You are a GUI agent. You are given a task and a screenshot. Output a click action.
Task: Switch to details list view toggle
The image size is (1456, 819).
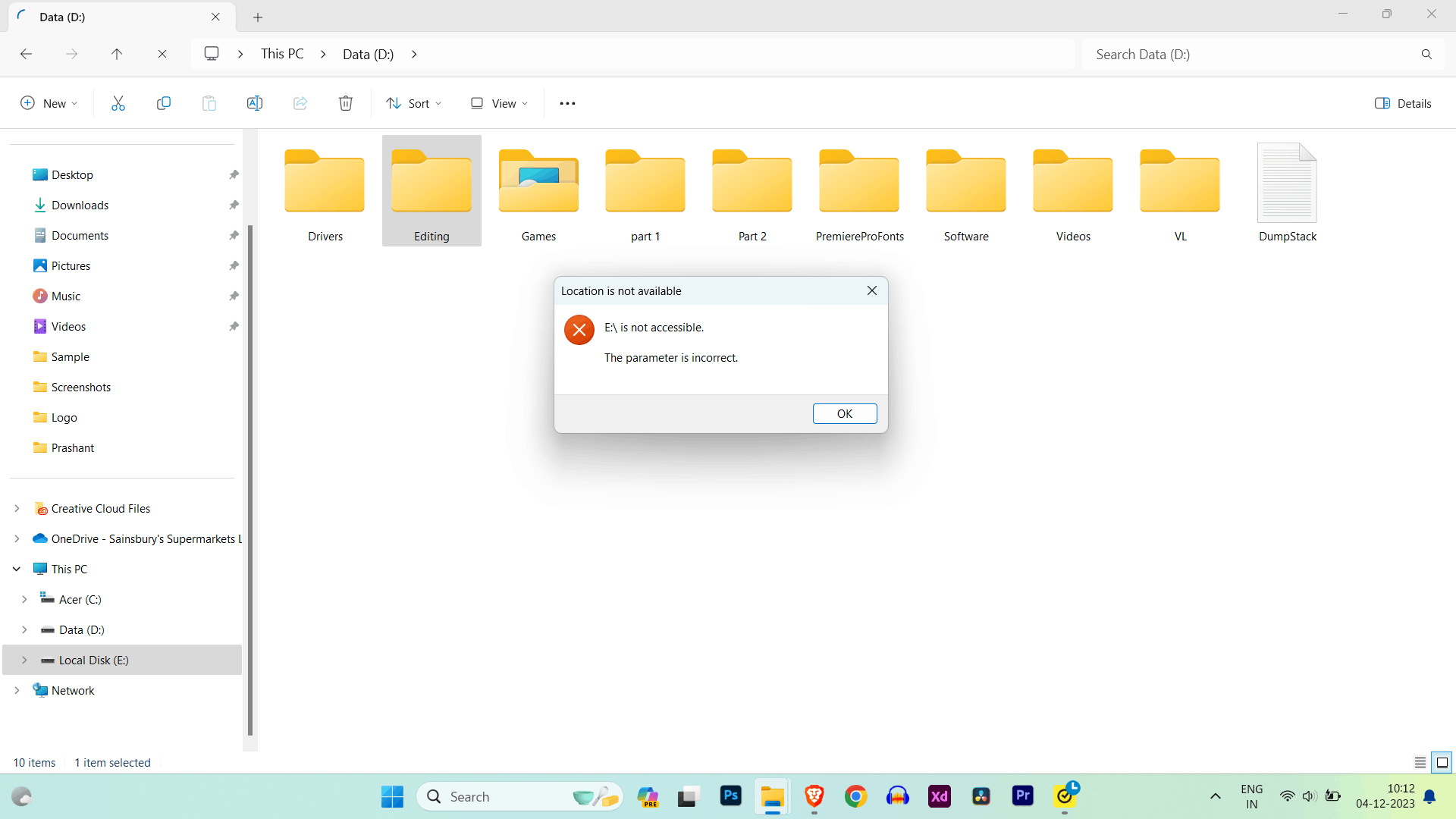[1420, 763]
